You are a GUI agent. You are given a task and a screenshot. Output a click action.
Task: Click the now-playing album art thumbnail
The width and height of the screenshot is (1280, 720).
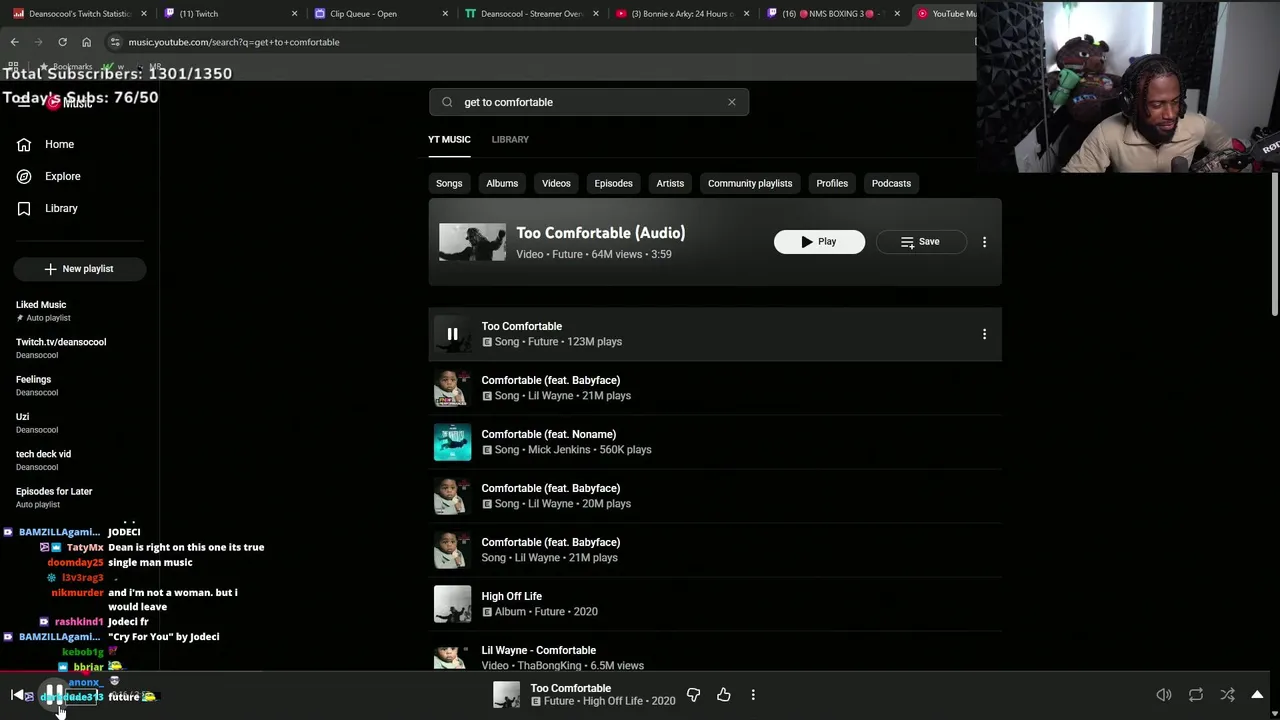507,695
